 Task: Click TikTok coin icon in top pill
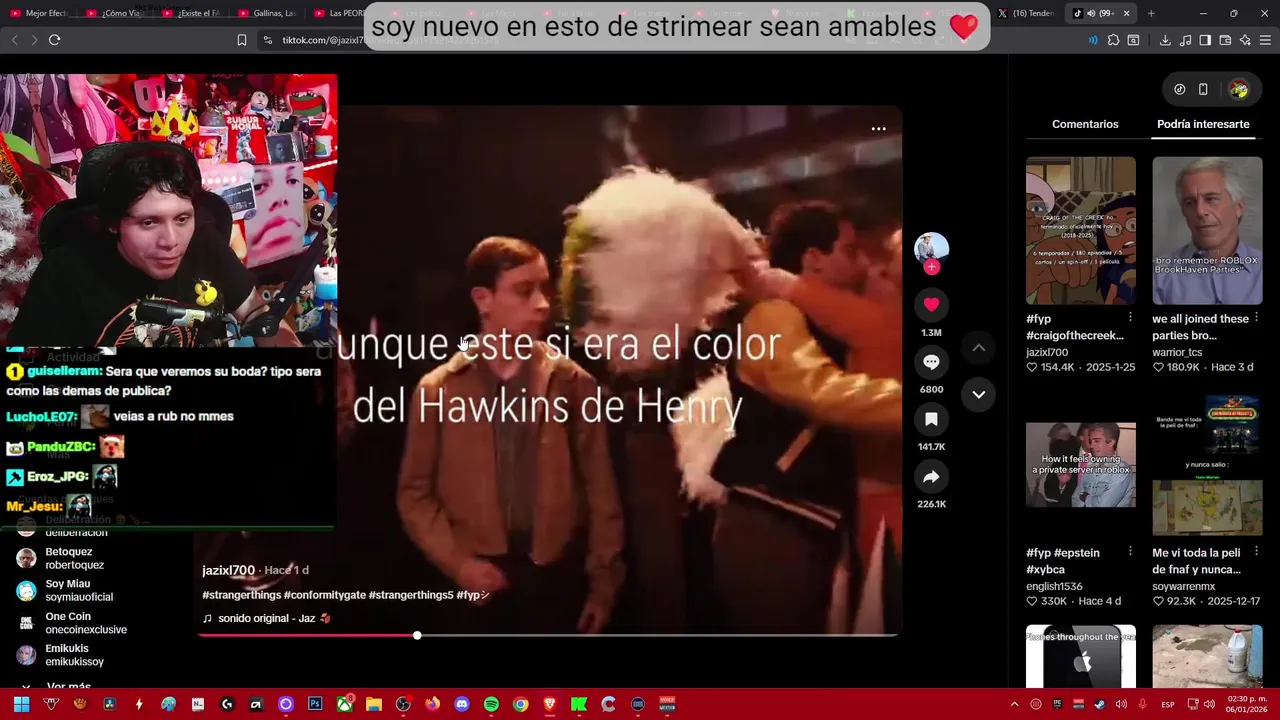tap(1180, 89)
